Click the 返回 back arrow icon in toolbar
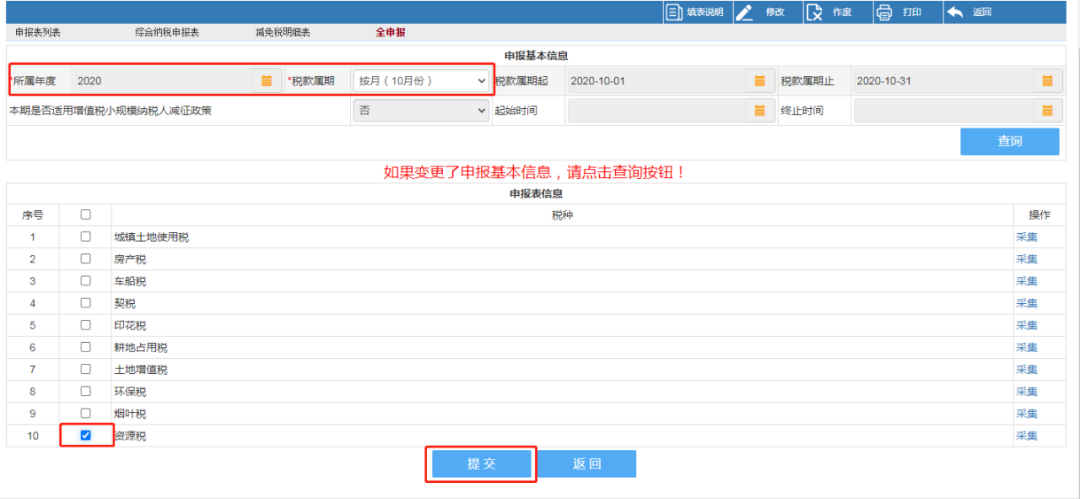Screen dimensions: 1080x499 pos(955,12)
